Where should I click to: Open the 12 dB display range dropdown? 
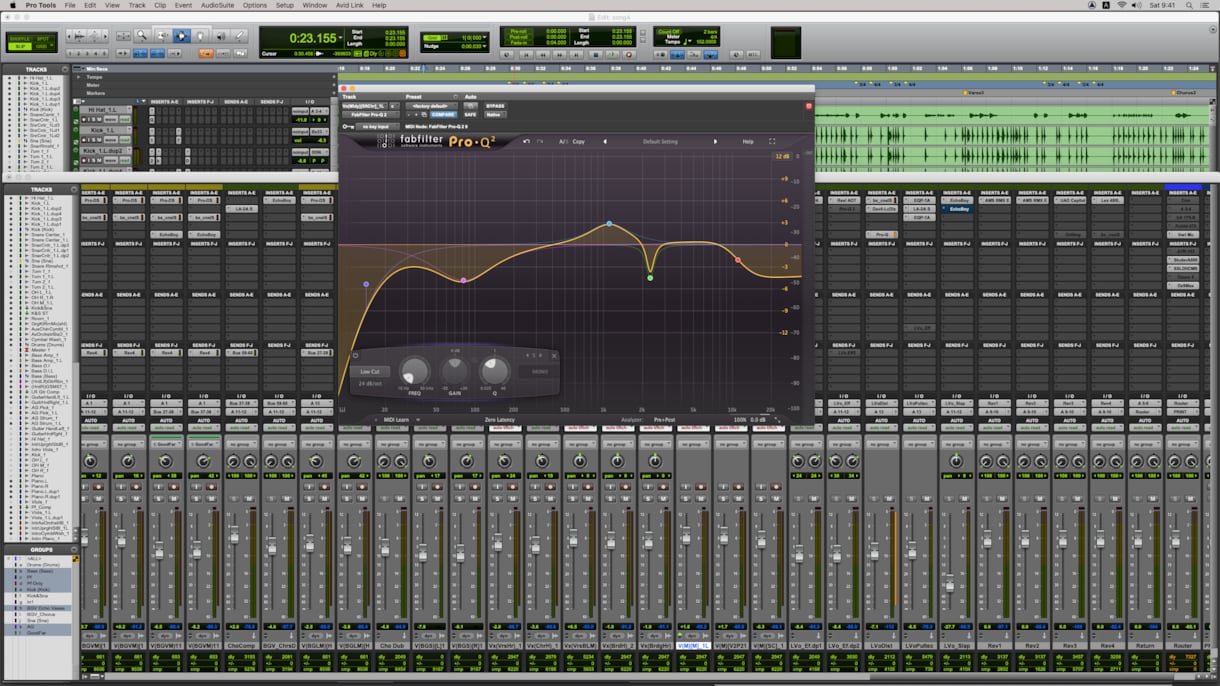coord(781,156)
